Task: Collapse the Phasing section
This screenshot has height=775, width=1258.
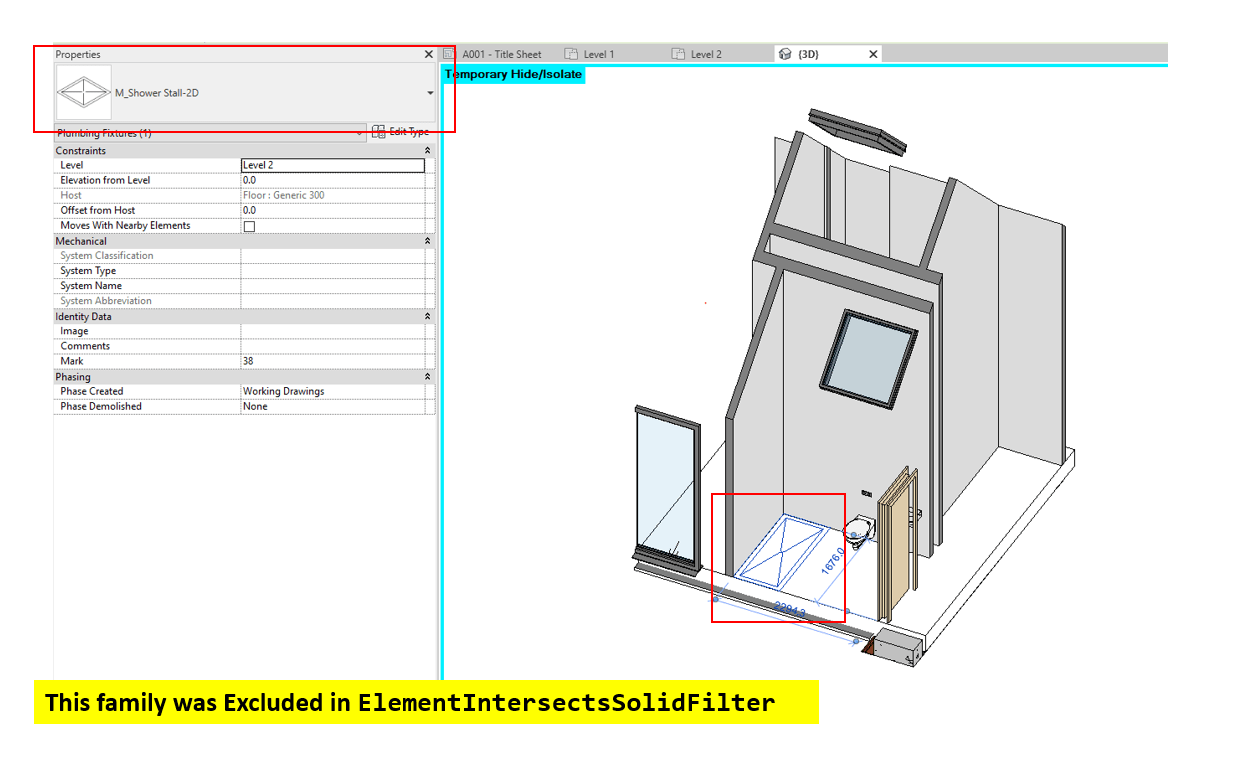Action: (428, 377)
